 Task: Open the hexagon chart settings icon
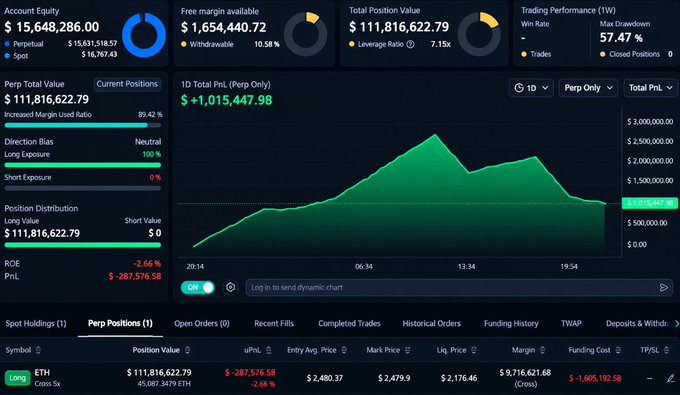[231, 287]
